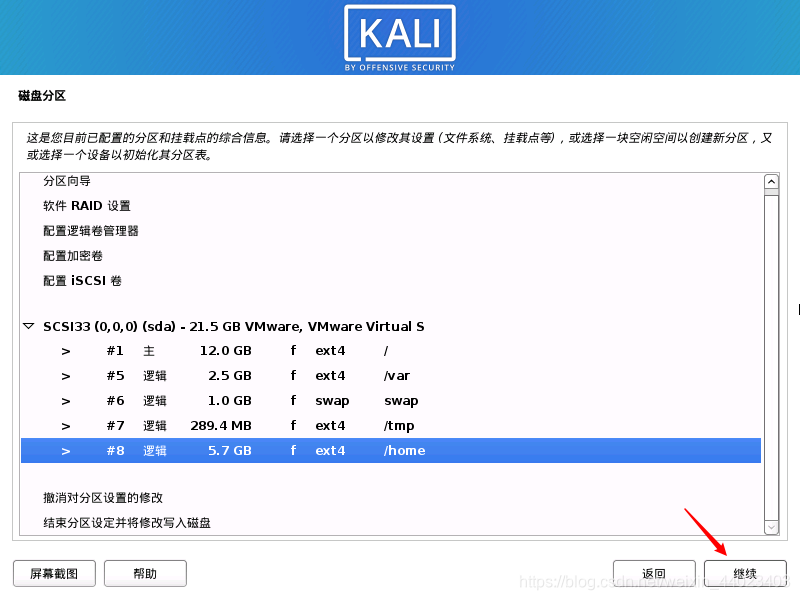Open the 帮助 help dialog
Image resolution: width=800 pixels, height=600 pixels.
(x=145, y=573)
